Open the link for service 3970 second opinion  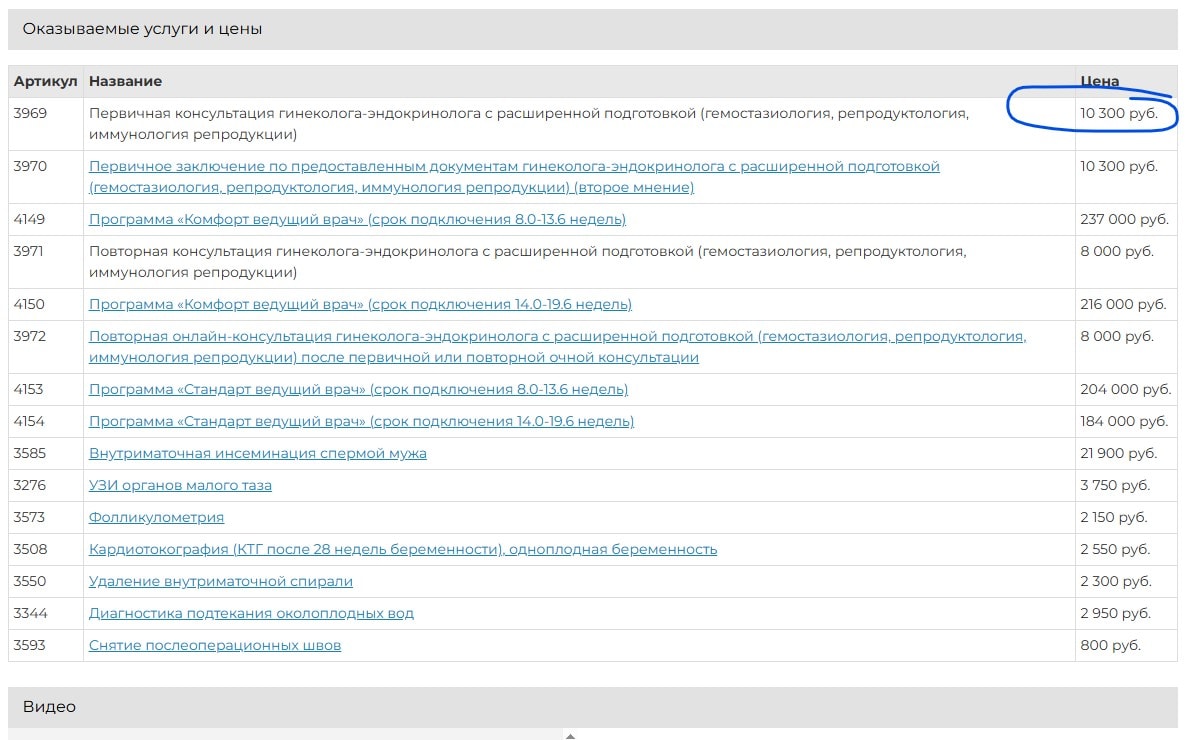click(514, 176)
